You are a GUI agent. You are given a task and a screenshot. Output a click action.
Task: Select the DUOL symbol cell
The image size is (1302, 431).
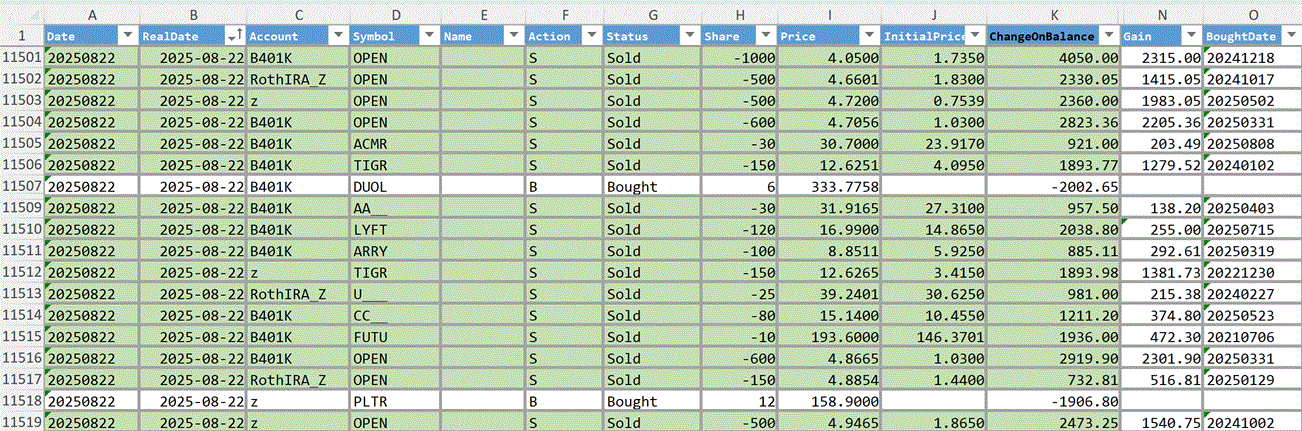point(394,187)
